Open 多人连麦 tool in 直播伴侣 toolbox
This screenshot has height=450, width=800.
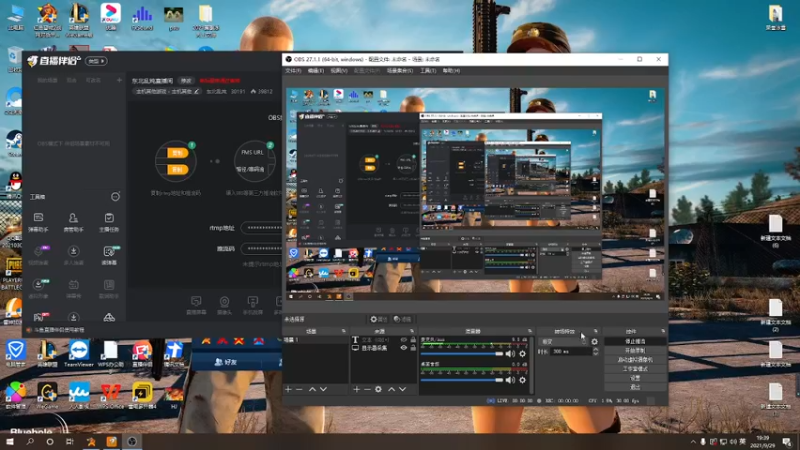73,255
